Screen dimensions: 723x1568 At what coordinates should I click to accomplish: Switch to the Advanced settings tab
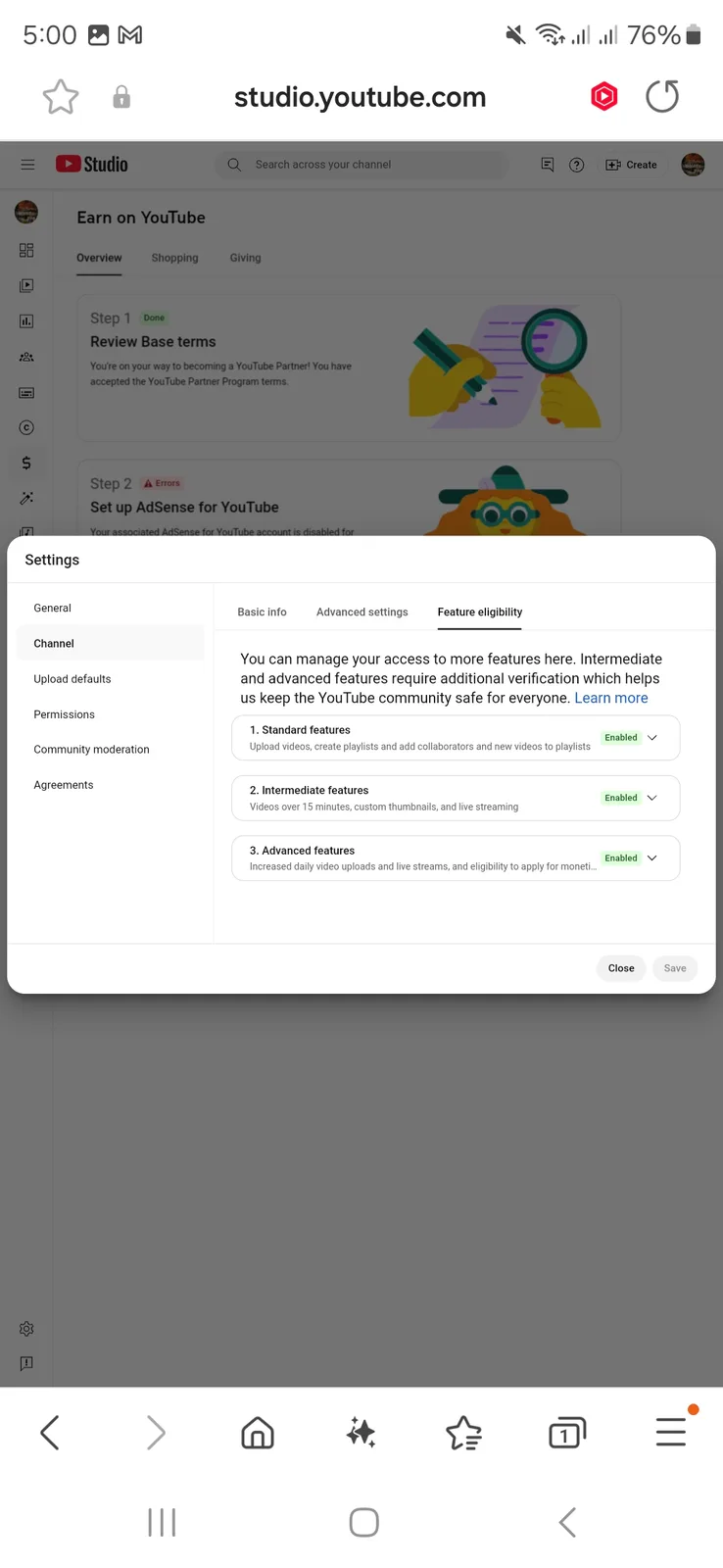click(361, 612)
